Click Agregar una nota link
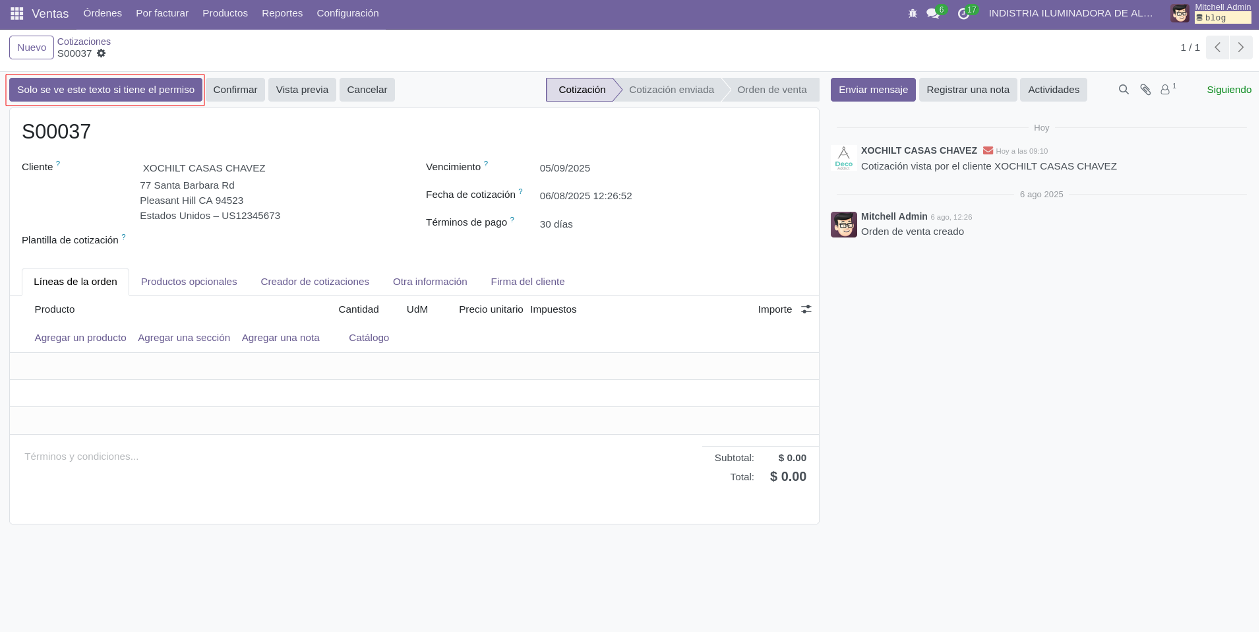 pos(281,338)
